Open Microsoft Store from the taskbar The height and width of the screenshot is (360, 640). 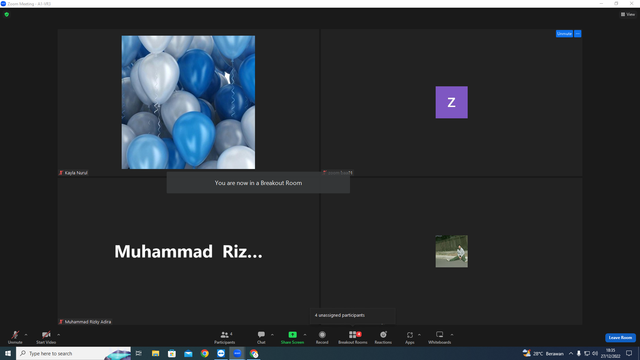coord(172,353)
